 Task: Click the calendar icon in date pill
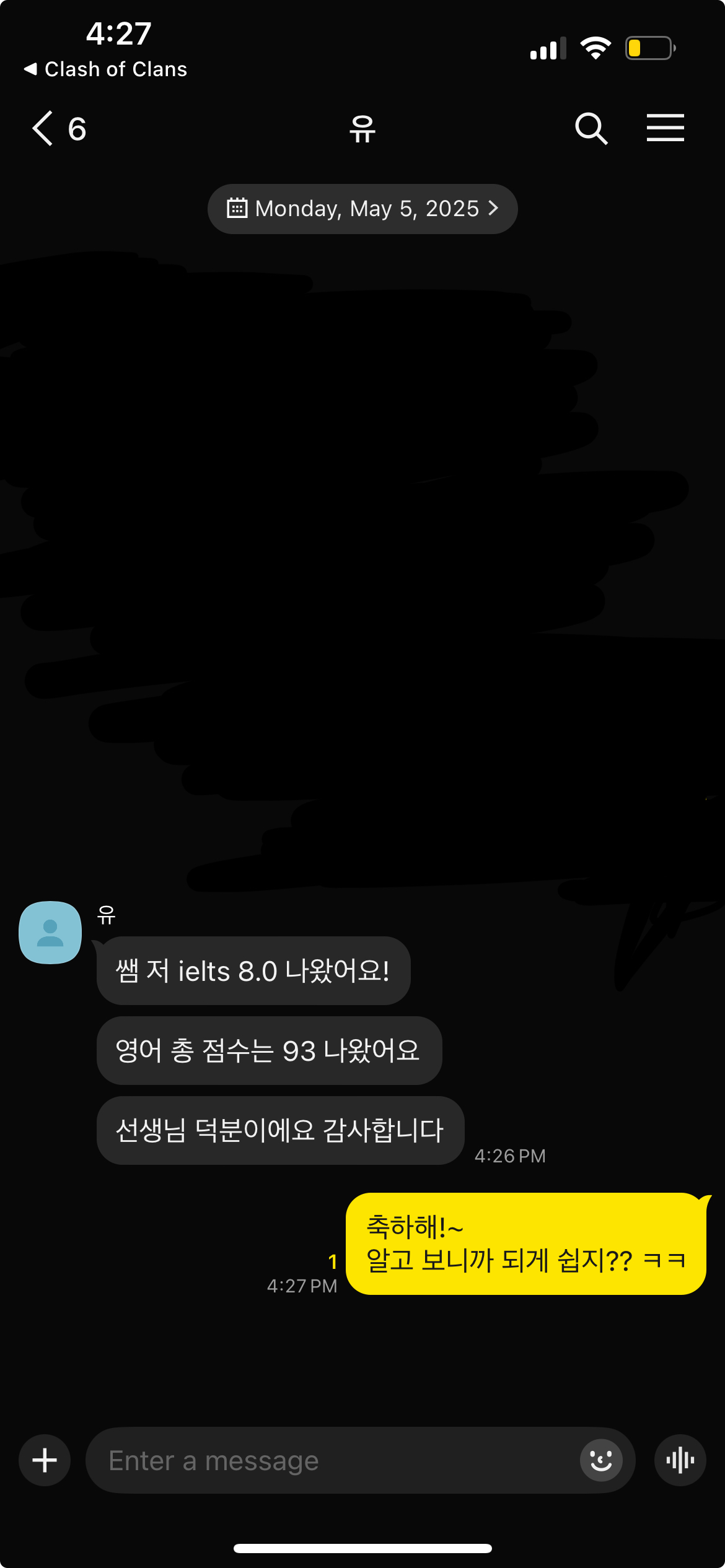(237, 208)
